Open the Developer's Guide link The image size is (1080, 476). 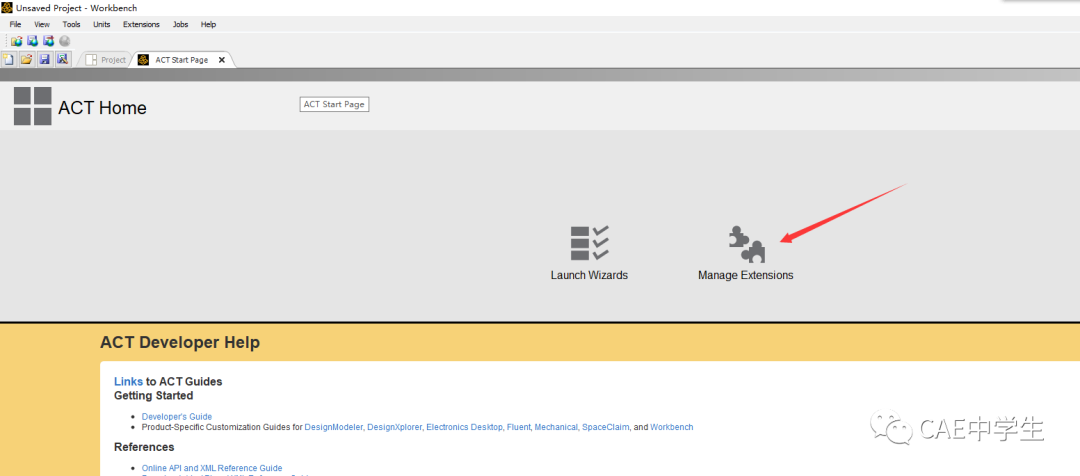pos(177,417)
